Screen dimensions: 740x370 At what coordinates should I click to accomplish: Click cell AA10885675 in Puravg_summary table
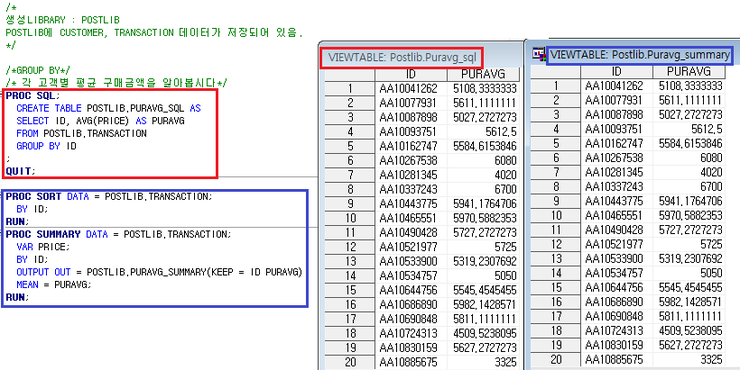pyautogui.click(x=616, y=359)
